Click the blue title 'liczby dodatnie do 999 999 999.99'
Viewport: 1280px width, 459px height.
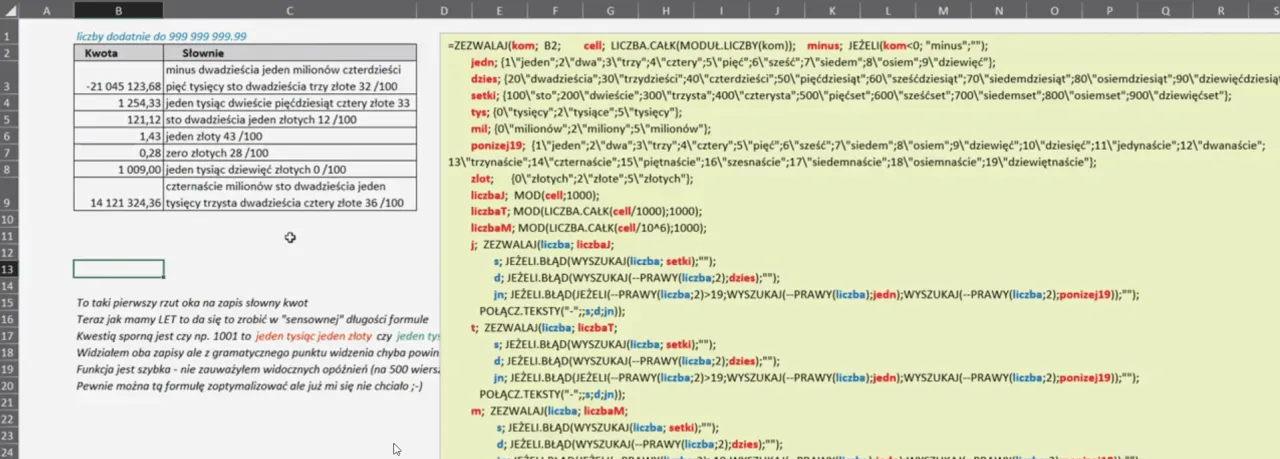pos(162,36)
